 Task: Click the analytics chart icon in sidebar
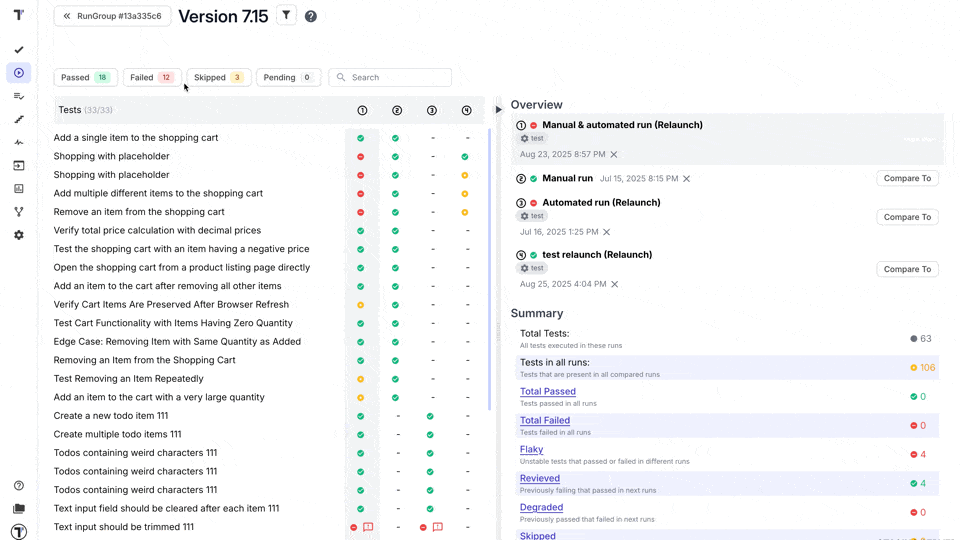[19, 189]
